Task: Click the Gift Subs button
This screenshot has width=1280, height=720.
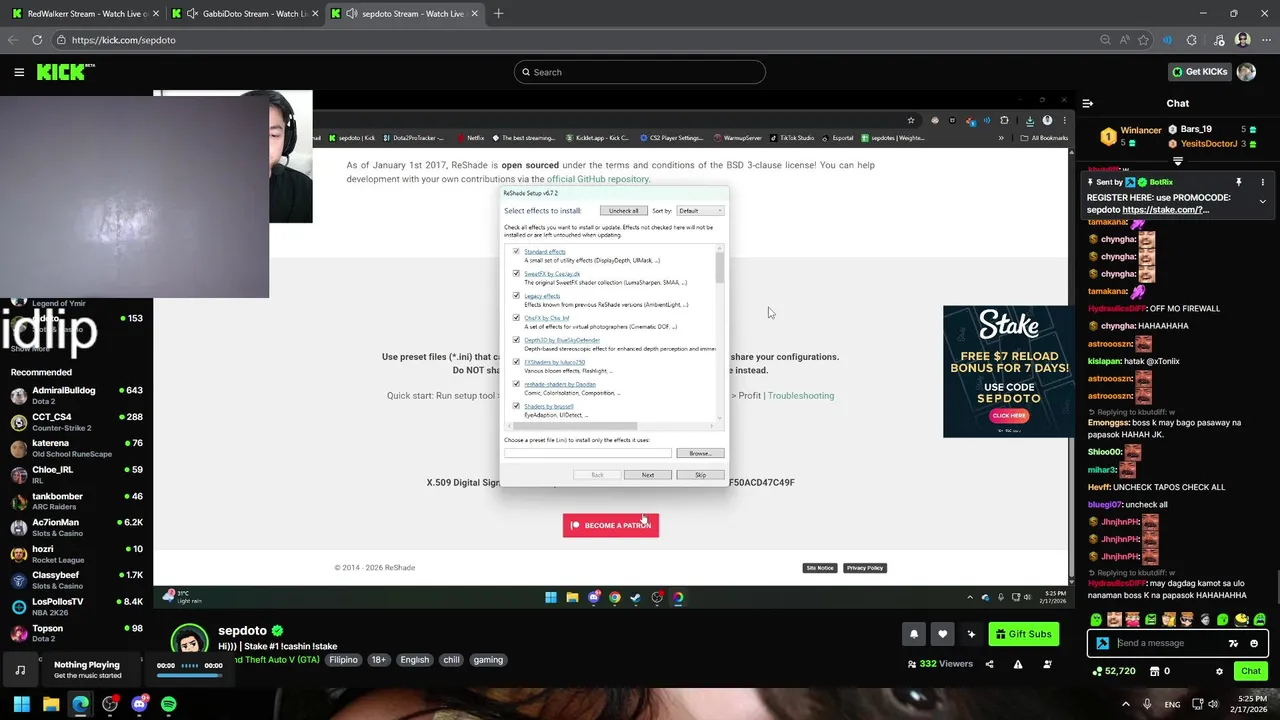Action: [1023, 634]
